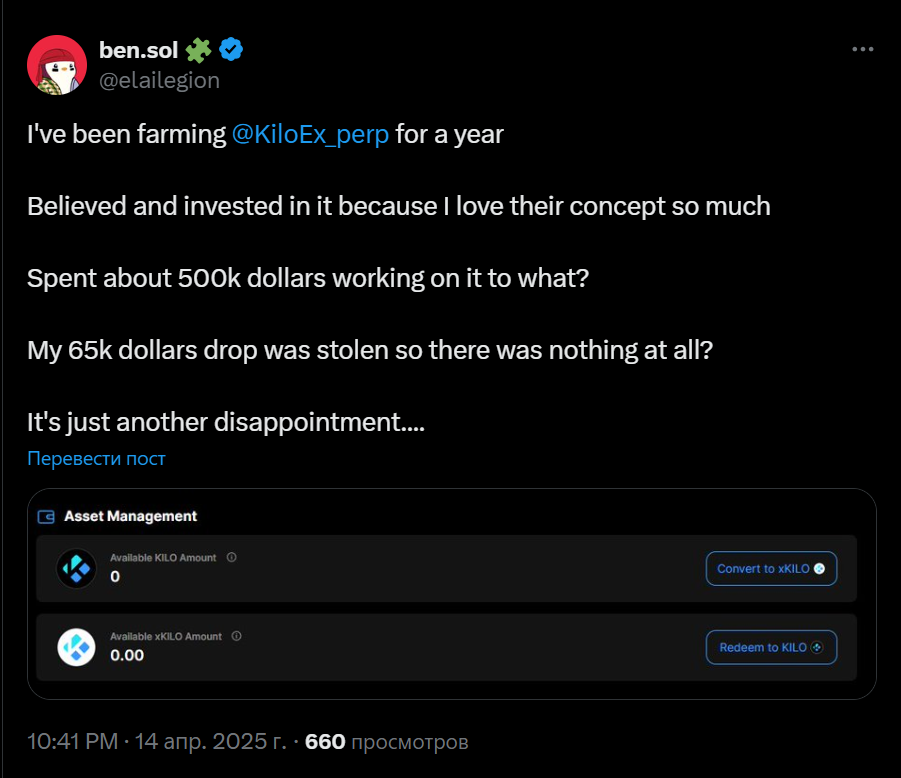Click the ben.sol display name
Image resolution: width=901 pixels, height=778 pixels.
pyautogui.click(x=139, y=48)
